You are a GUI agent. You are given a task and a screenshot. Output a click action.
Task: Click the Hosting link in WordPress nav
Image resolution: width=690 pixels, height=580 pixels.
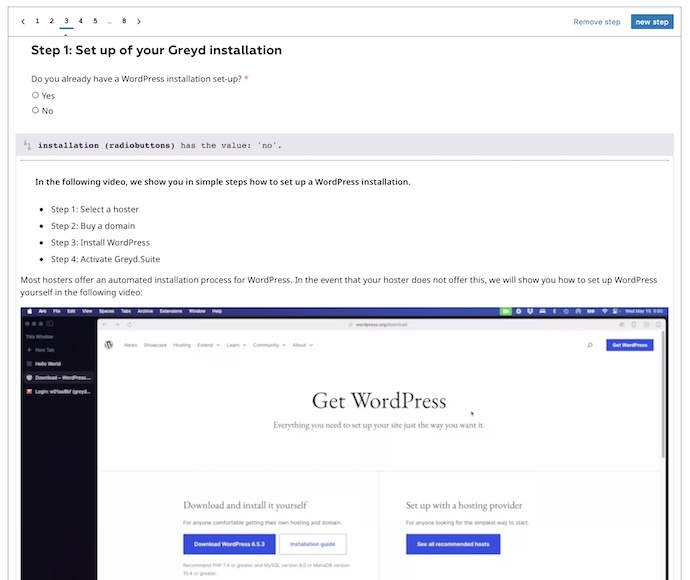pyautogui.click(x=182, y=345)
